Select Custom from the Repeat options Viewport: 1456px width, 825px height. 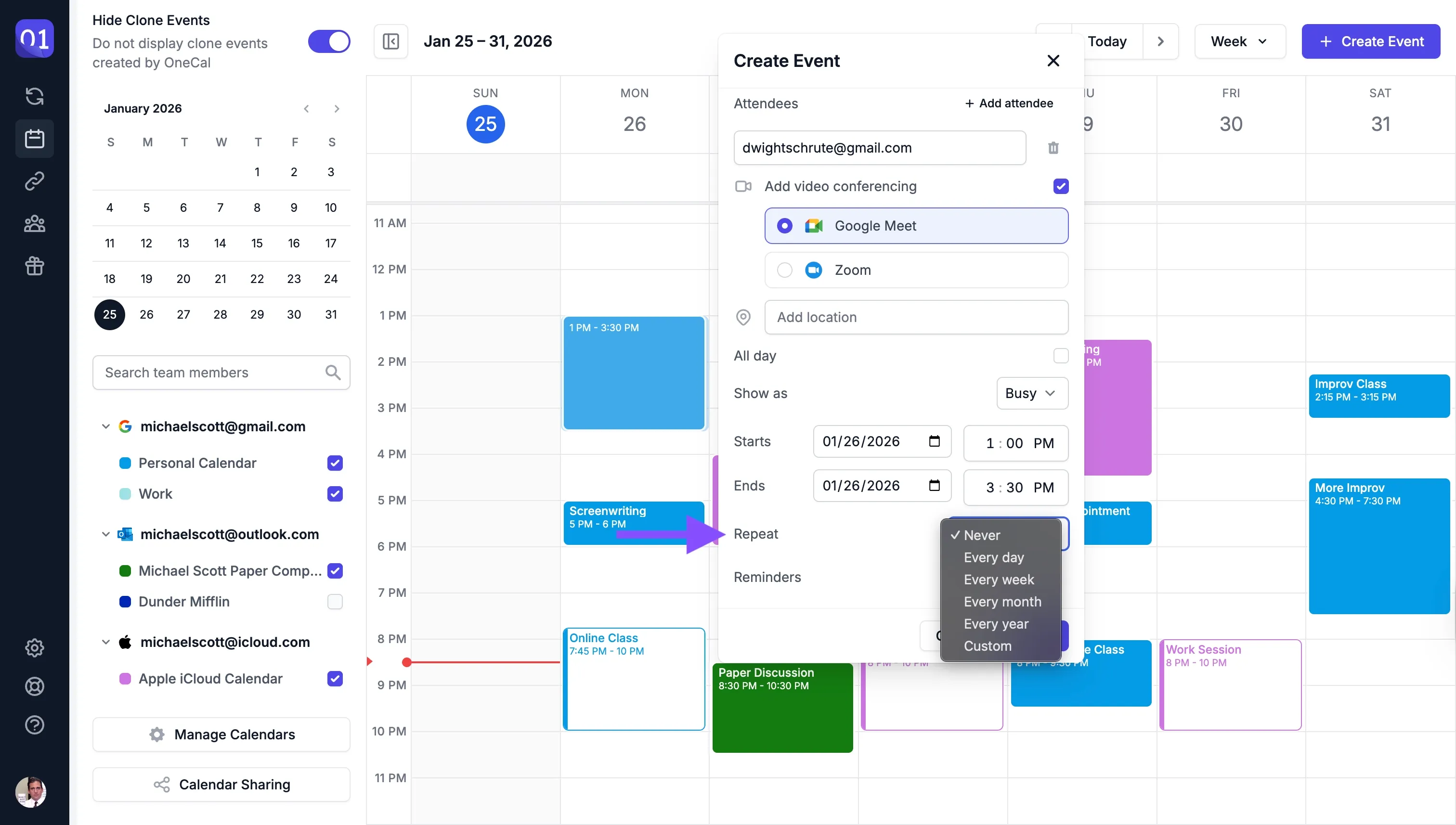(x=988, y=646)
